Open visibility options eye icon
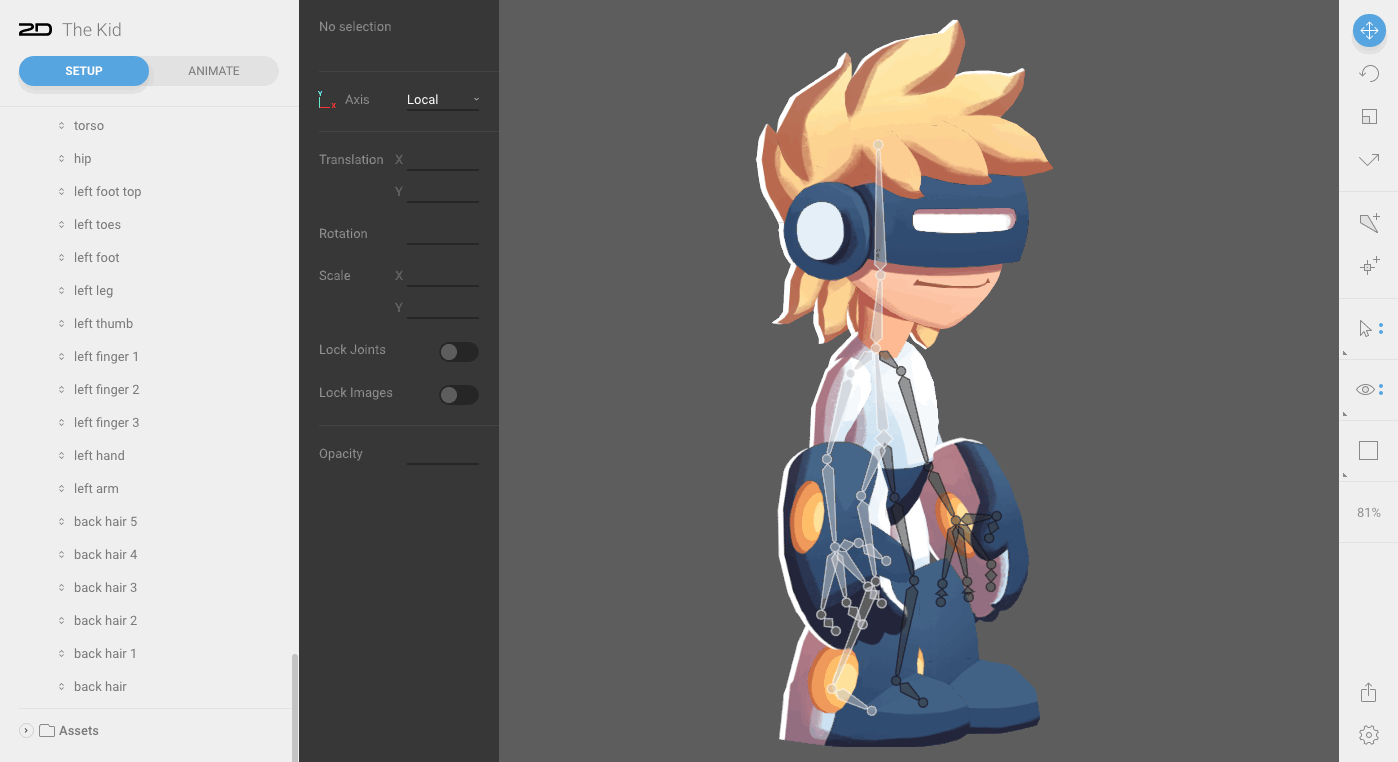The image size is (1398, 762). 1366,389
